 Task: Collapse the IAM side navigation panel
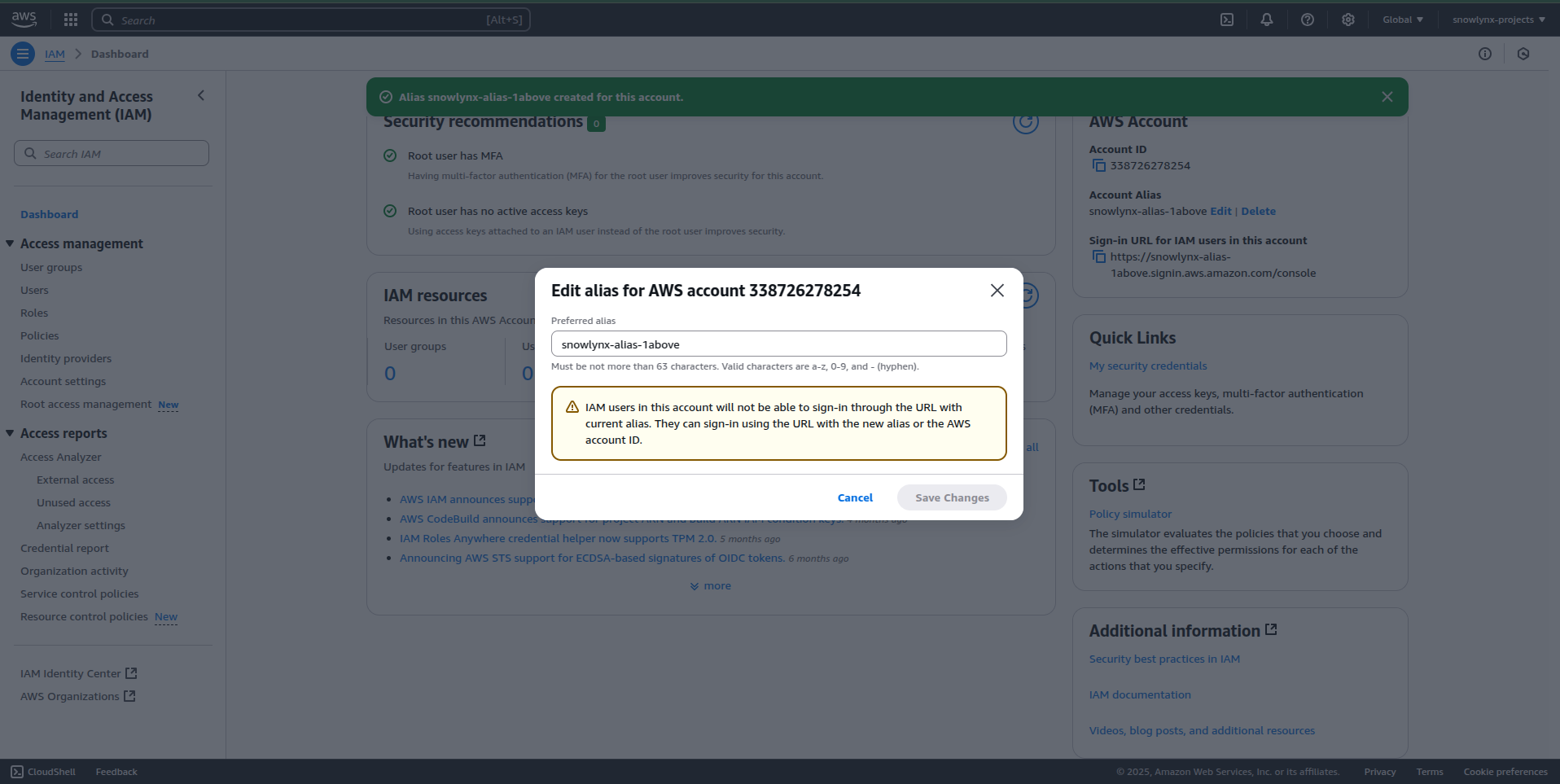pos(201,96)
